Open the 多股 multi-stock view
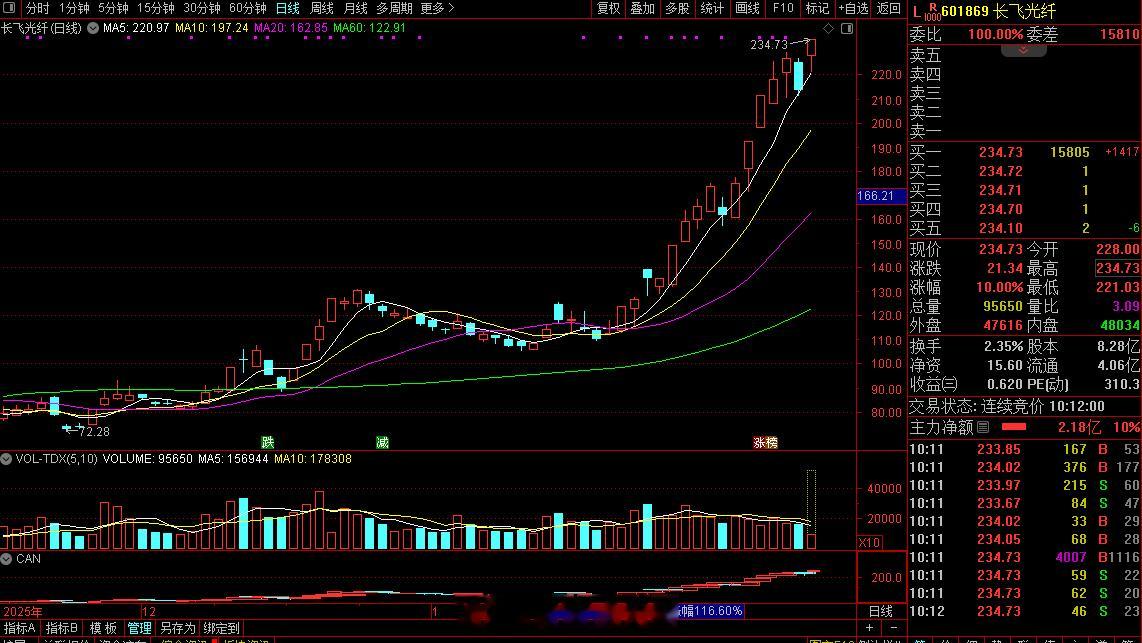 coord(677,8)
